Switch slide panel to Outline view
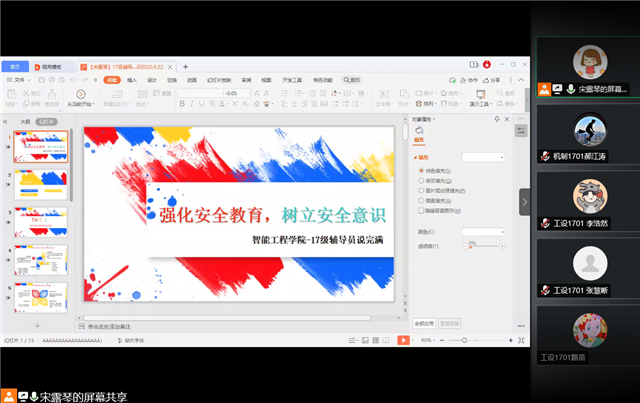 click(x=25, y=122)
